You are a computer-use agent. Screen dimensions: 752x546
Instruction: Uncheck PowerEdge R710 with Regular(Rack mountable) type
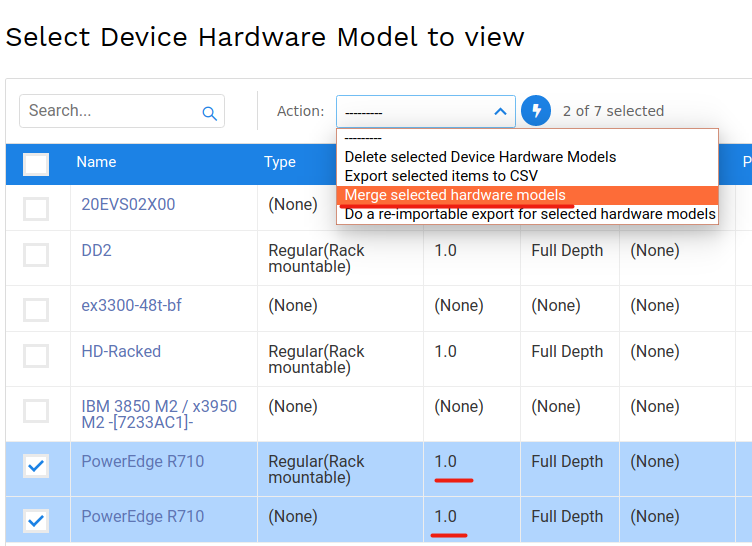click(36, 466)
